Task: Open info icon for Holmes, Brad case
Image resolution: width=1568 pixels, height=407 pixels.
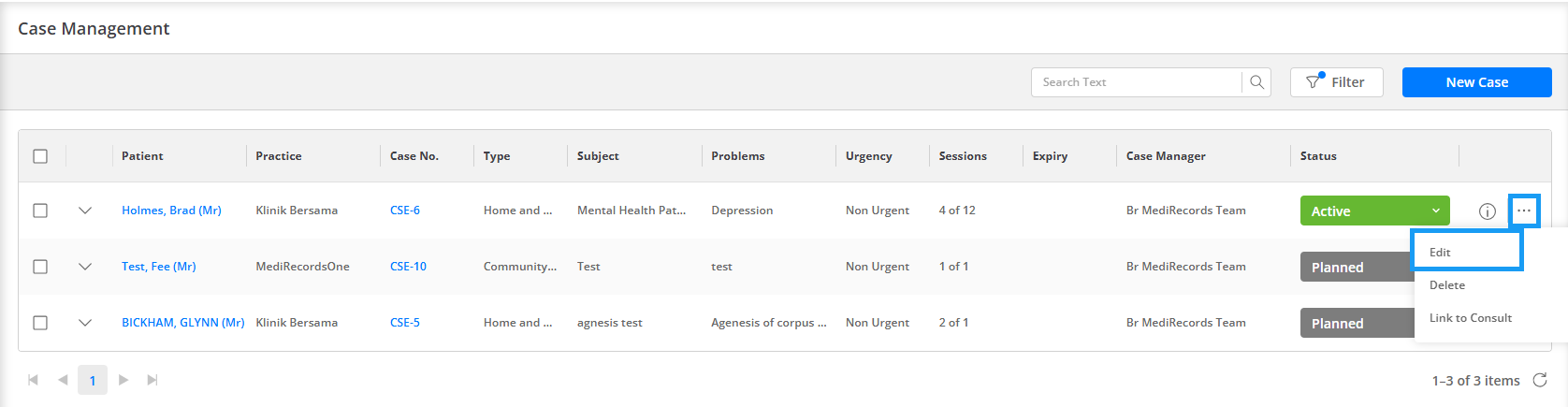Action: (x=1487, y=211)
